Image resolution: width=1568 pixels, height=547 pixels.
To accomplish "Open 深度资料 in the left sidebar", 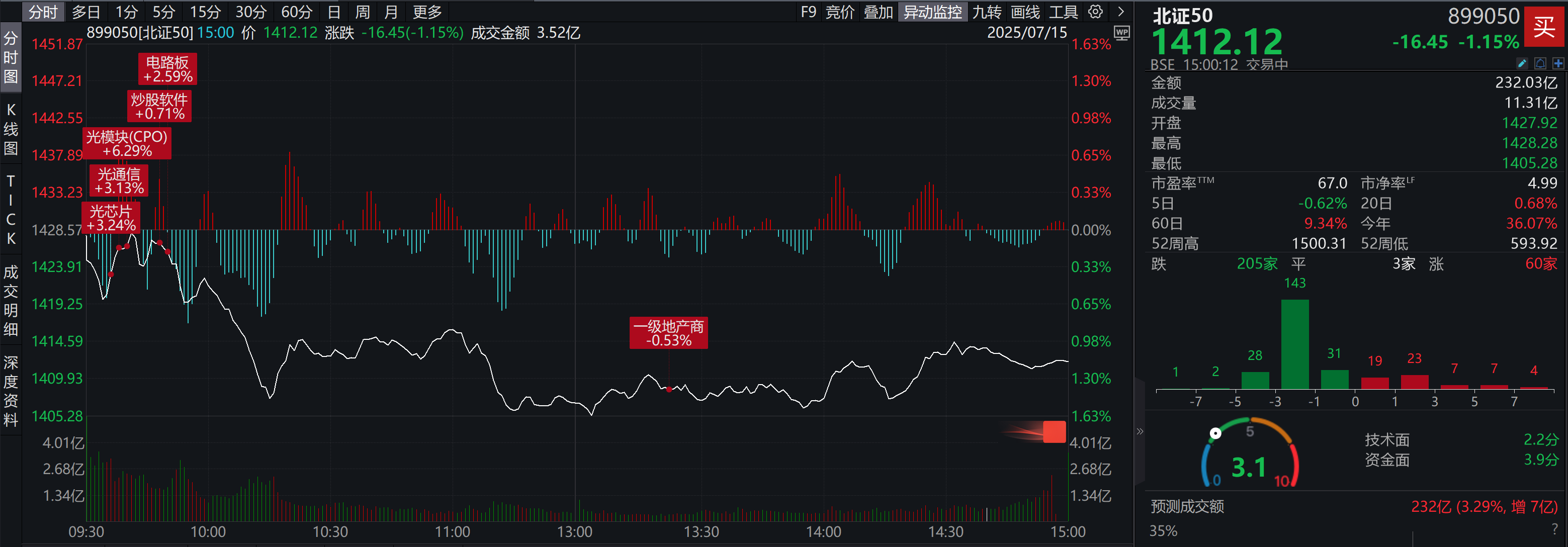I will [x=11, y=391].
